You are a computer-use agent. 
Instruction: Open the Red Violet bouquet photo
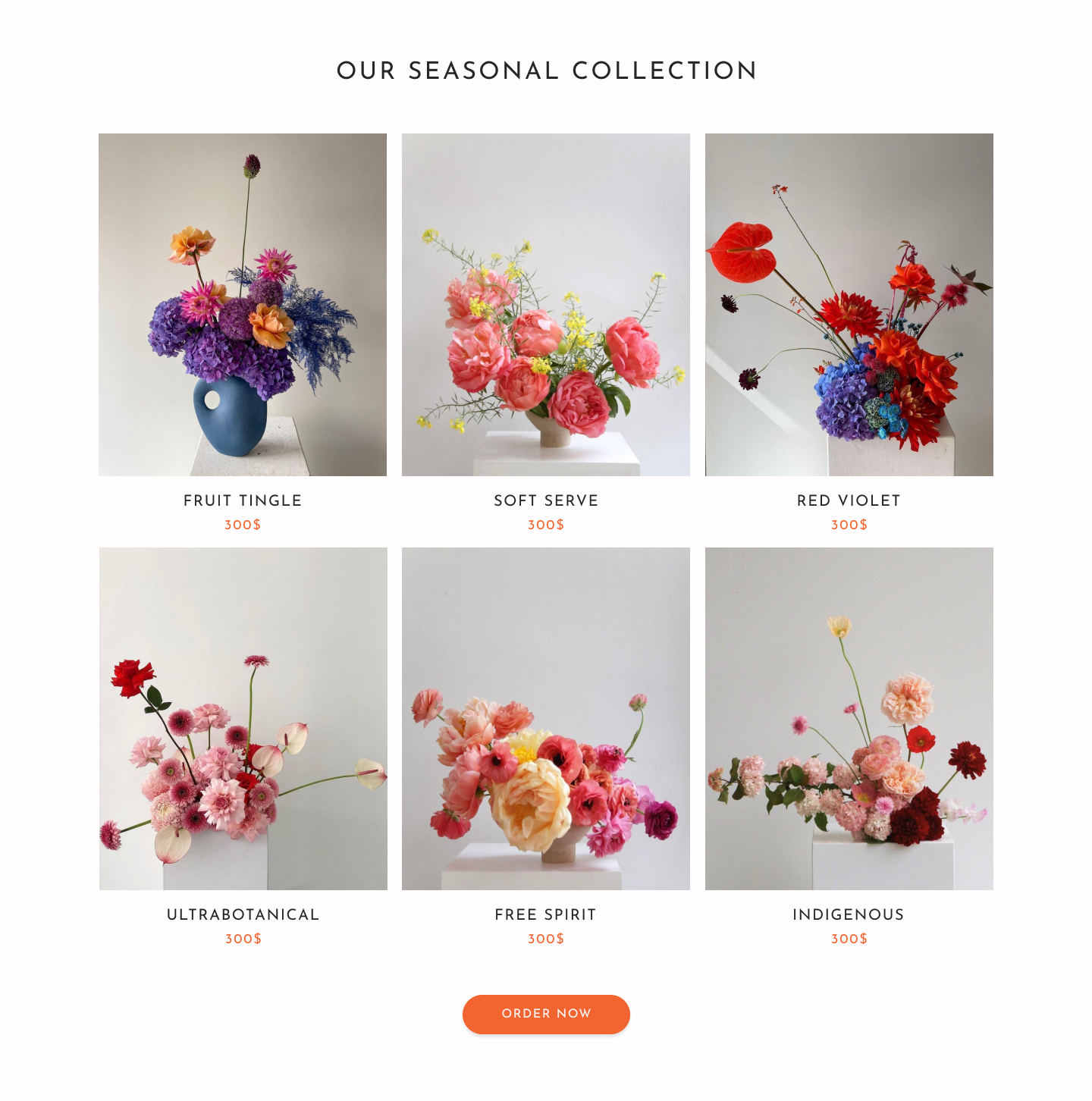coord(849,305)
